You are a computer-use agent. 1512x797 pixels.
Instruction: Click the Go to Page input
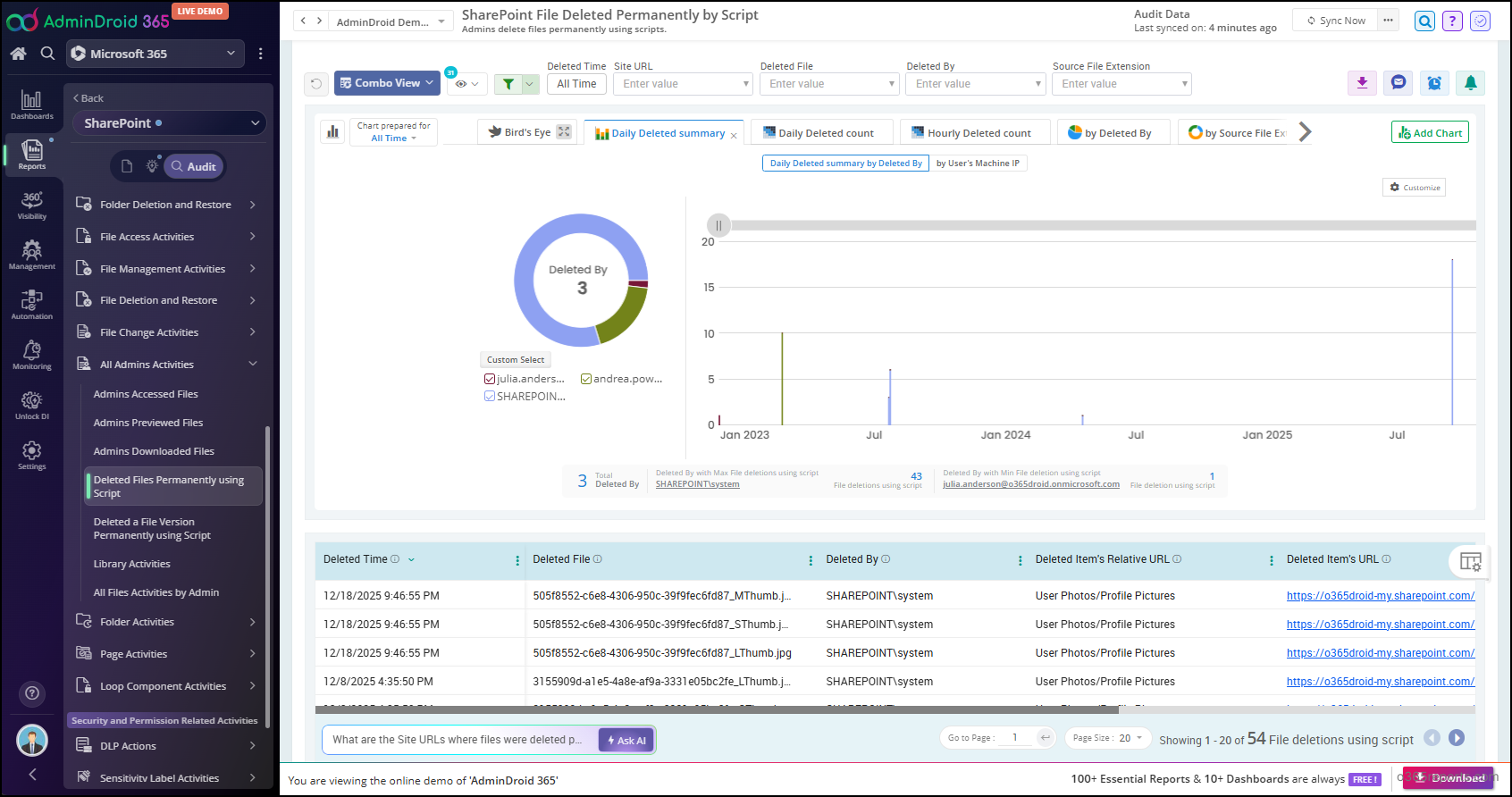coord(1015,738)
